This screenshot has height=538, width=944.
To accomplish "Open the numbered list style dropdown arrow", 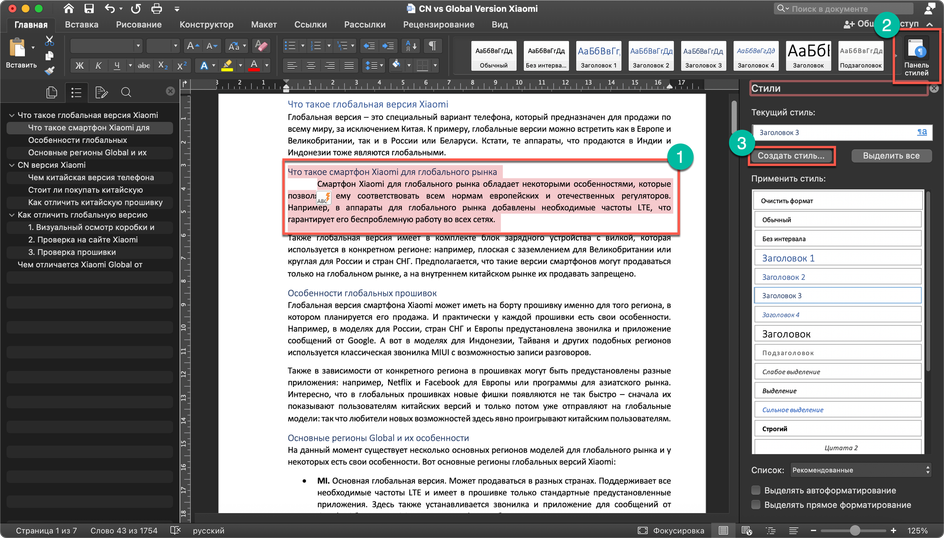I will (x=329, y=46).
